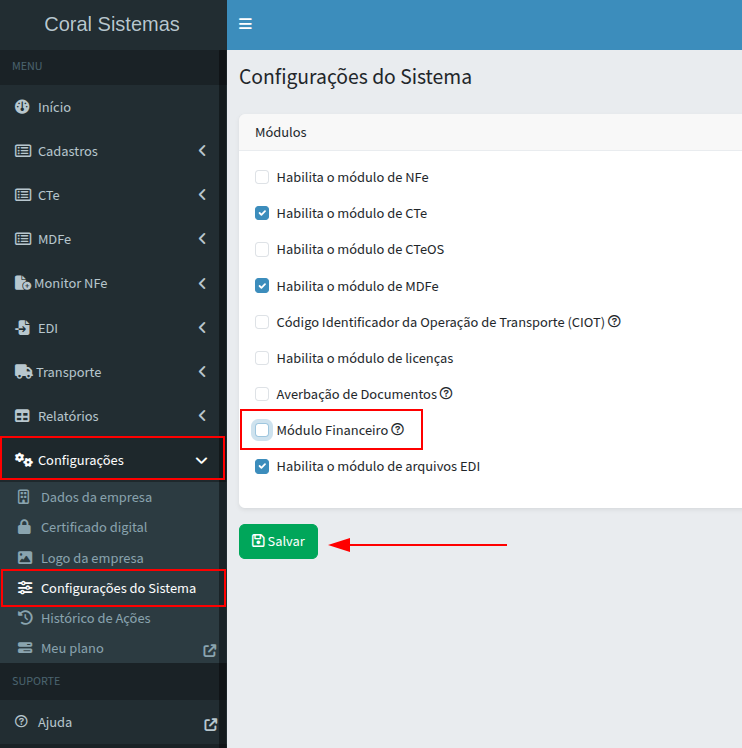
Task: Click the hamburger menu icon in header
Action: point(245,24)
